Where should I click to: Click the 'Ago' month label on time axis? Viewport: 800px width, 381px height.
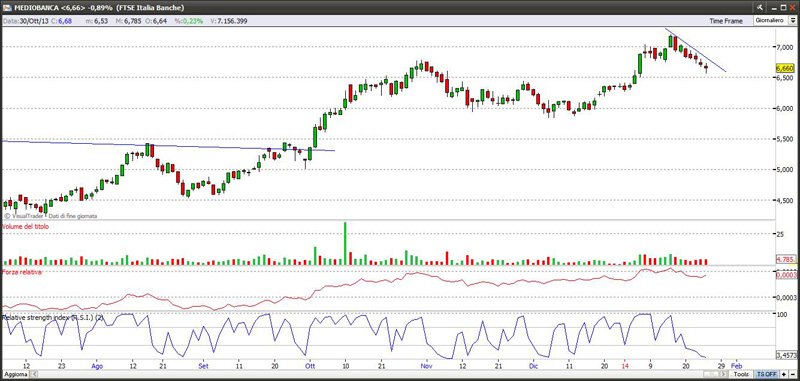pyautogui.click(x=97, y=366)
